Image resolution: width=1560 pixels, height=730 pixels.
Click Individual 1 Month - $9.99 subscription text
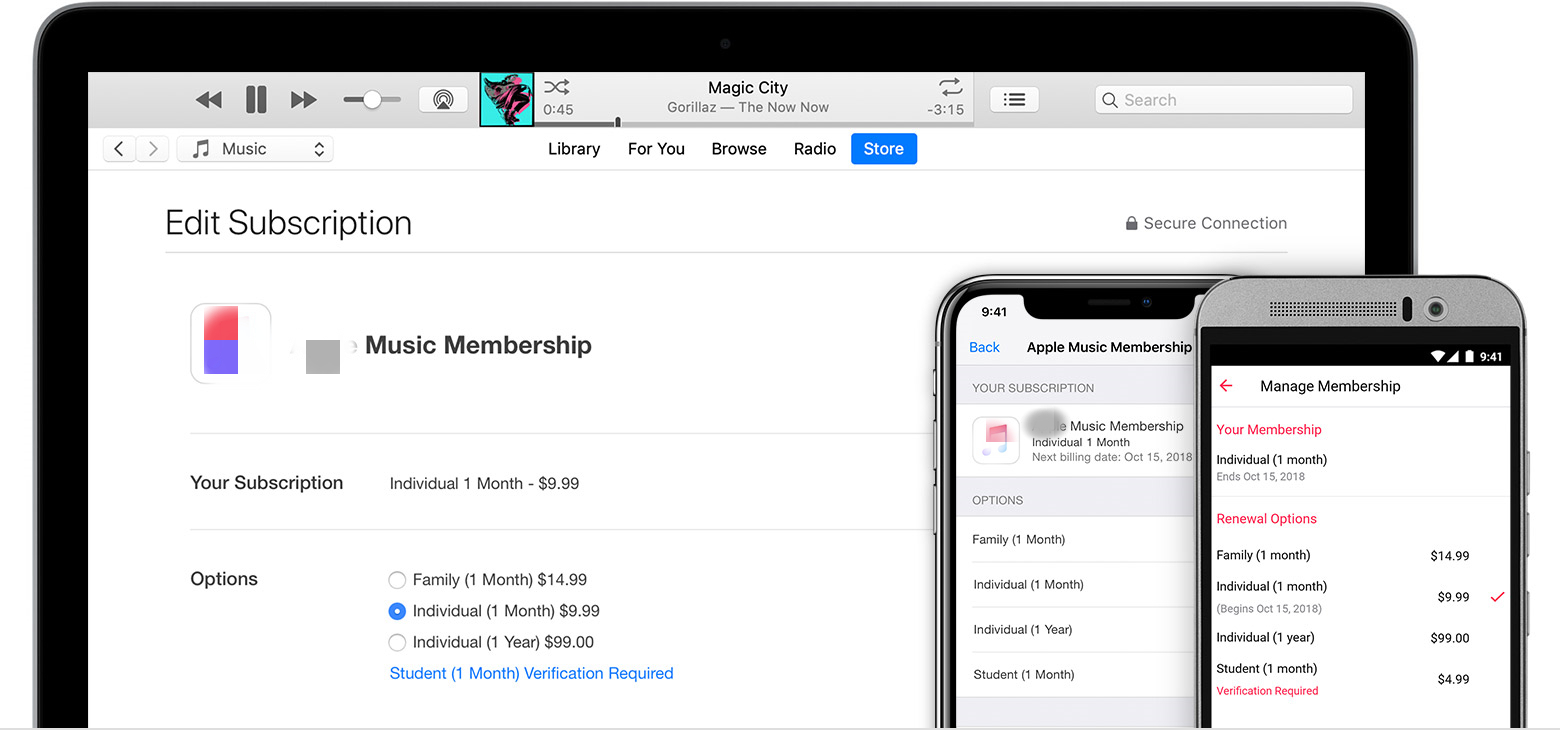pos(484,484)
